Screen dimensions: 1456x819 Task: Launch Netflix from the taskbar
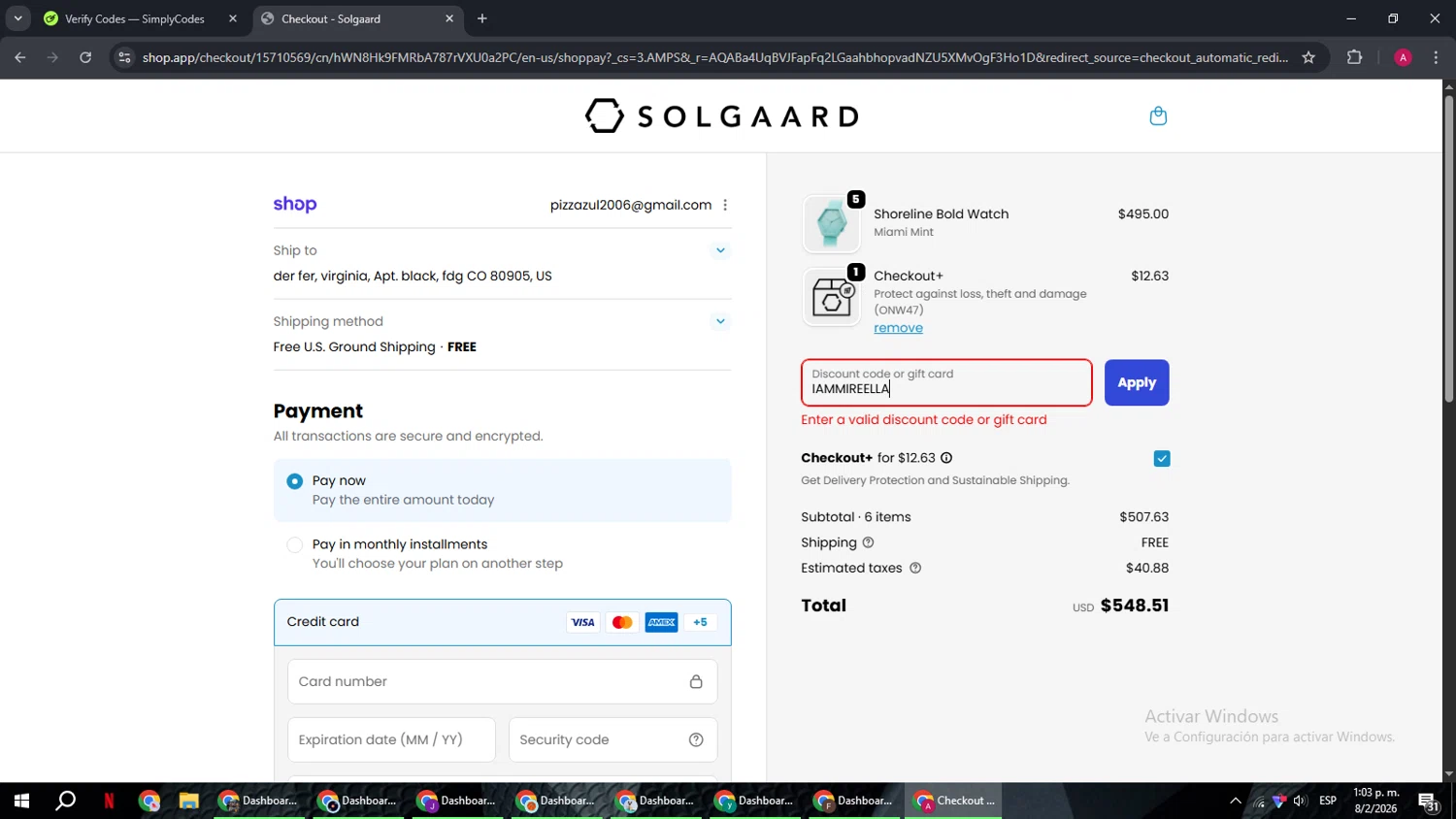[109, 801]
